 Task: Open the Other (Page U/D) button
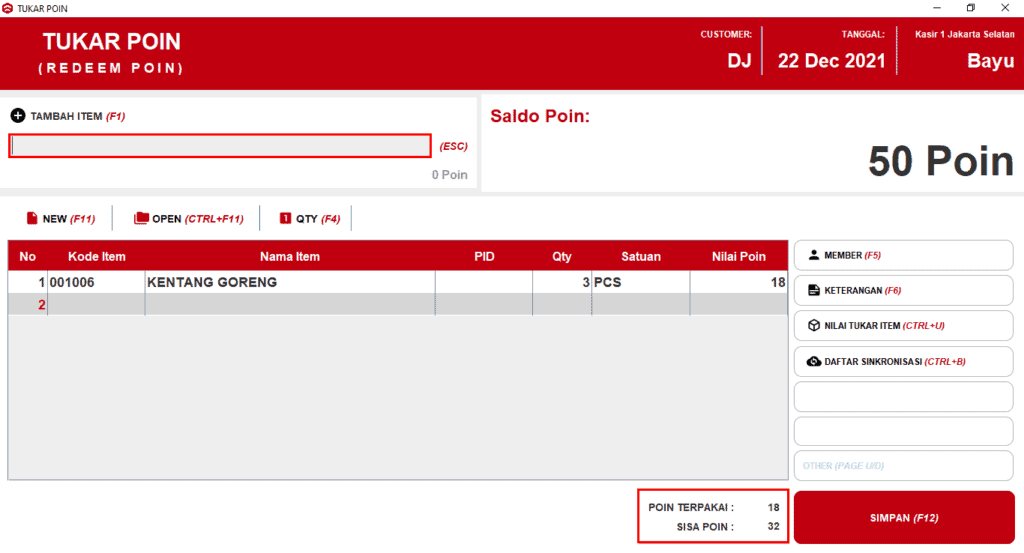[902, 466]
